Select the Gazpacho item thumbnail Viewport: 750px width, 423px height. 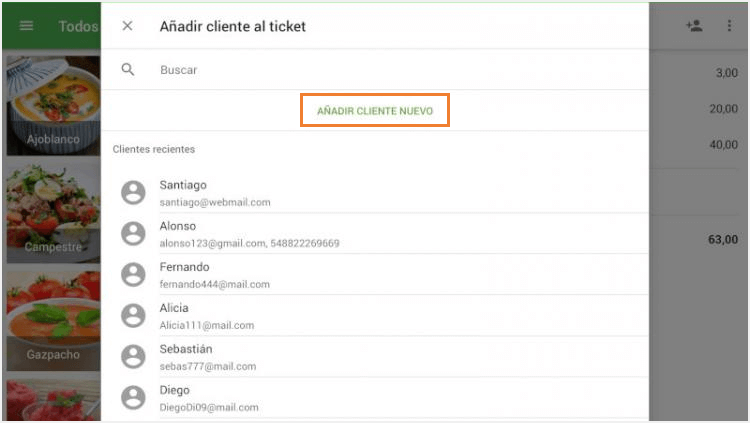pyautogui.click(x=54, y=320)
